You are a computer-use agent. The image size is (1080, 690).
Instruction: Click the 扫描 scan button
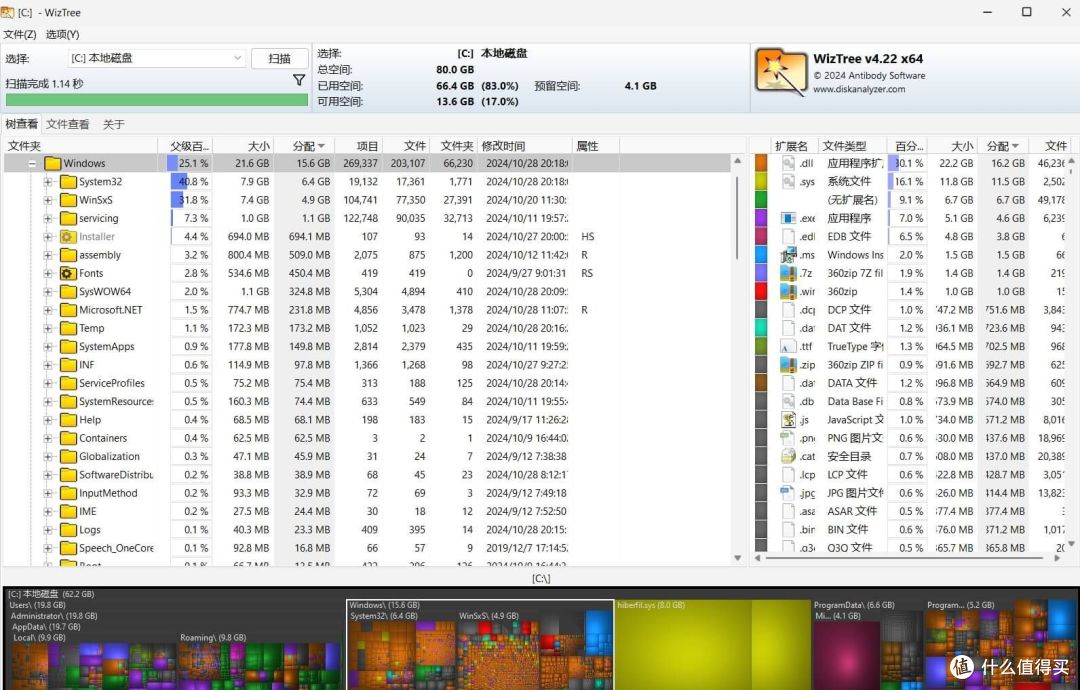click(280, 59)
